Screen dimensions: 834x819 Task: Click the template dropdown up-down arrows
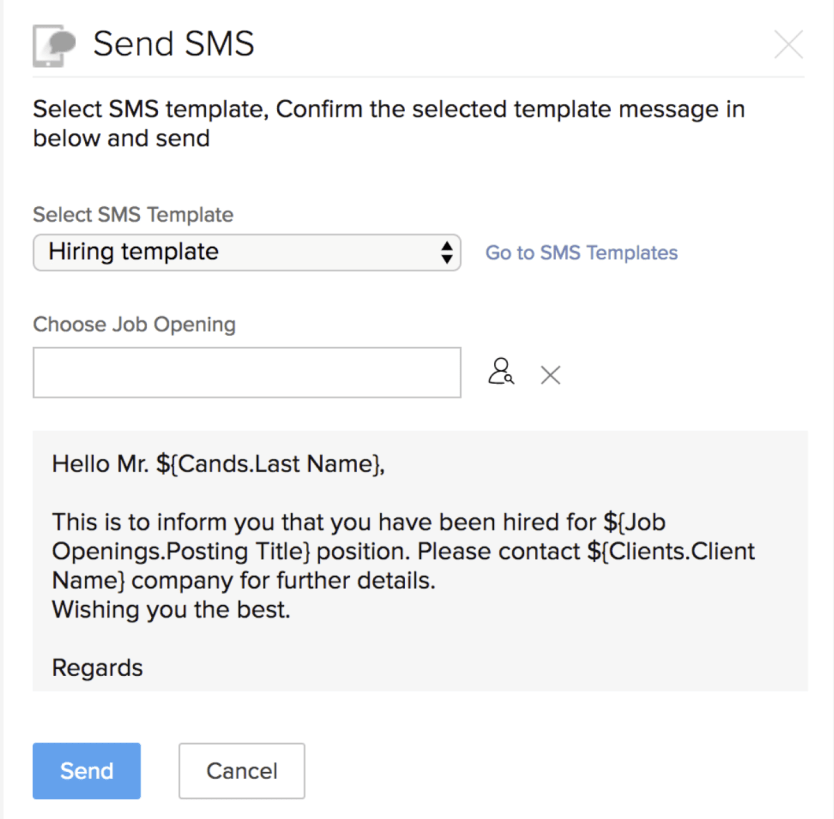[x=447, y=253]
